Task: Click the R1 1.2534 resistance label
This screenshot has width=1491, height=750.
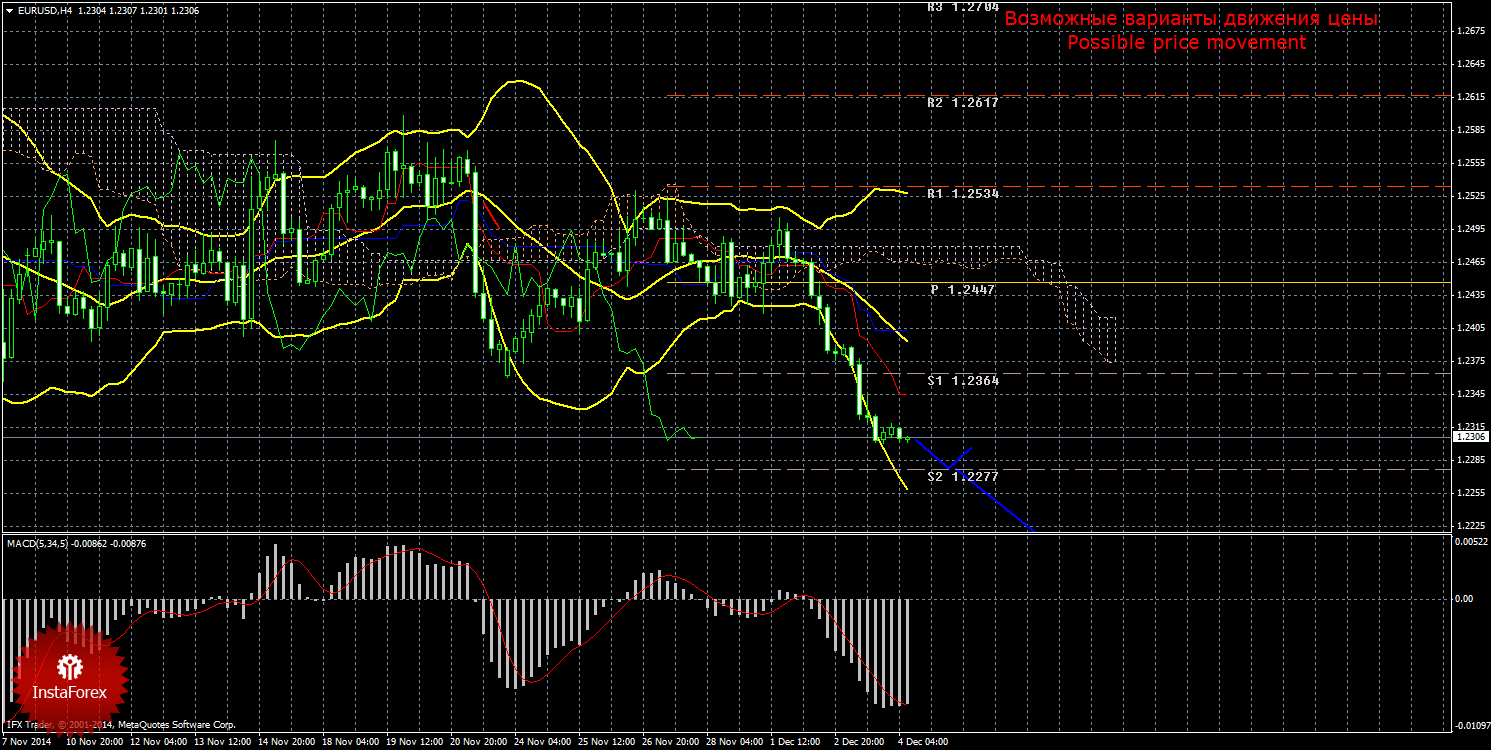Action: [962, 193]
